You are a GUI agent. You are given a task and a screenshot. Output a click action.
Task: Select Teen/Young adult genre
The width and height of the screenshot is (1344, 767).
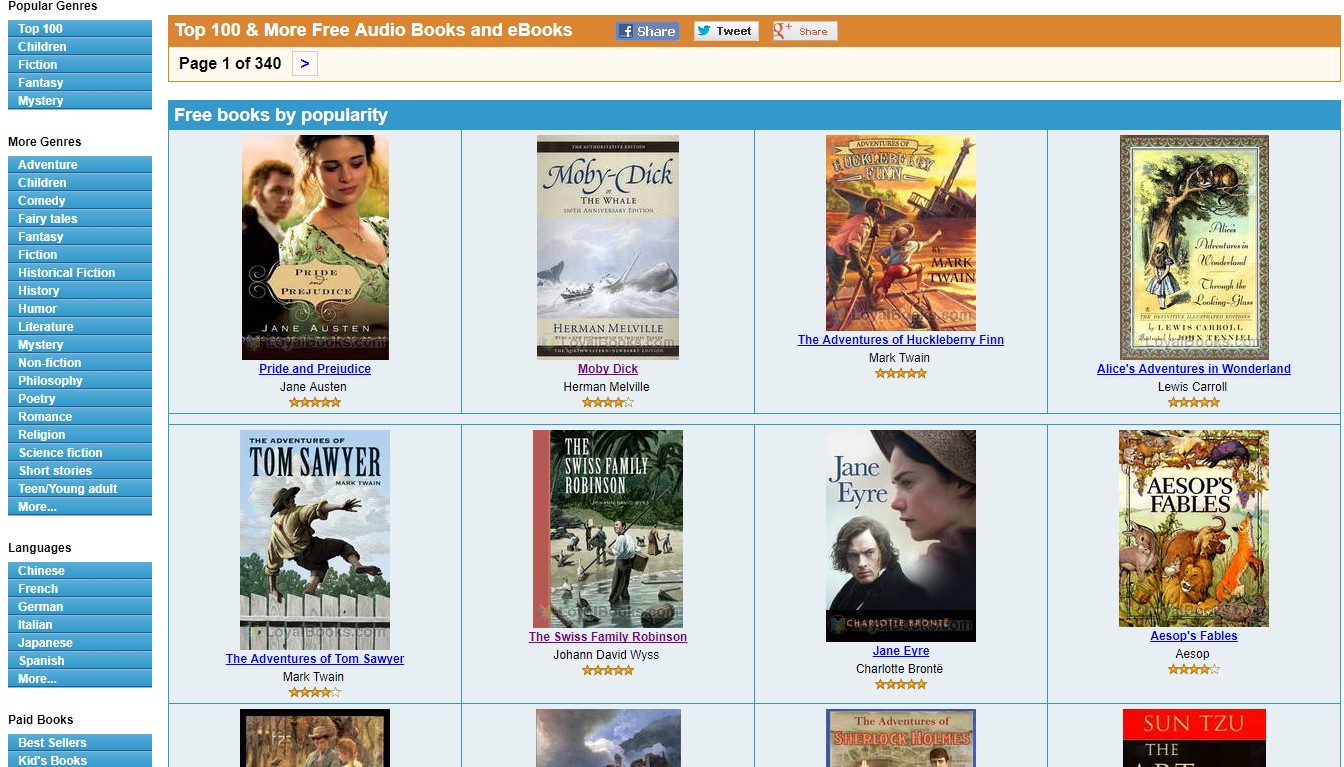coord(80,489)
